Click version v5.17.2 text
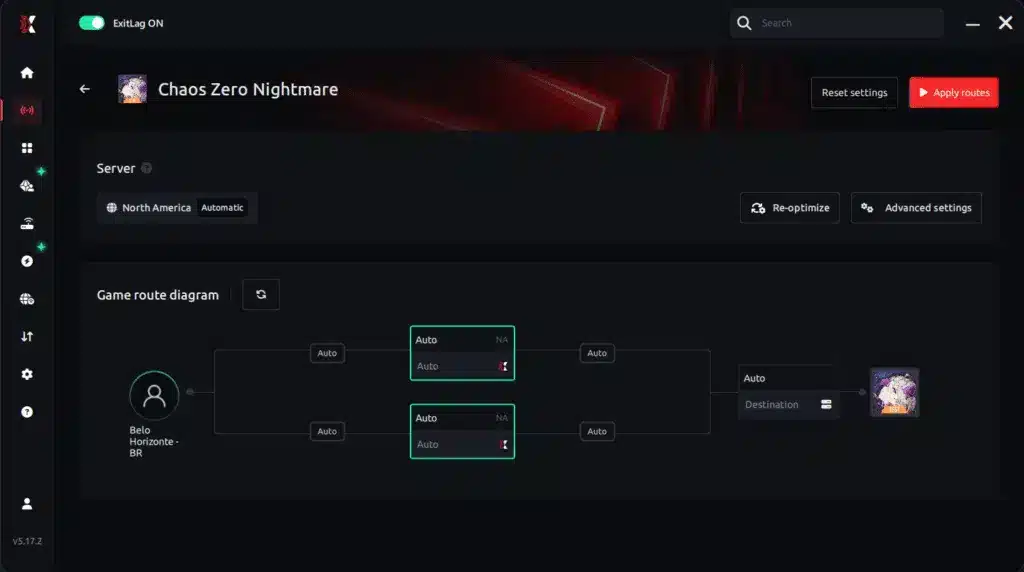The height and width of the screenshot is (572, 1024). pyautogui.click(x=27, y=541)
